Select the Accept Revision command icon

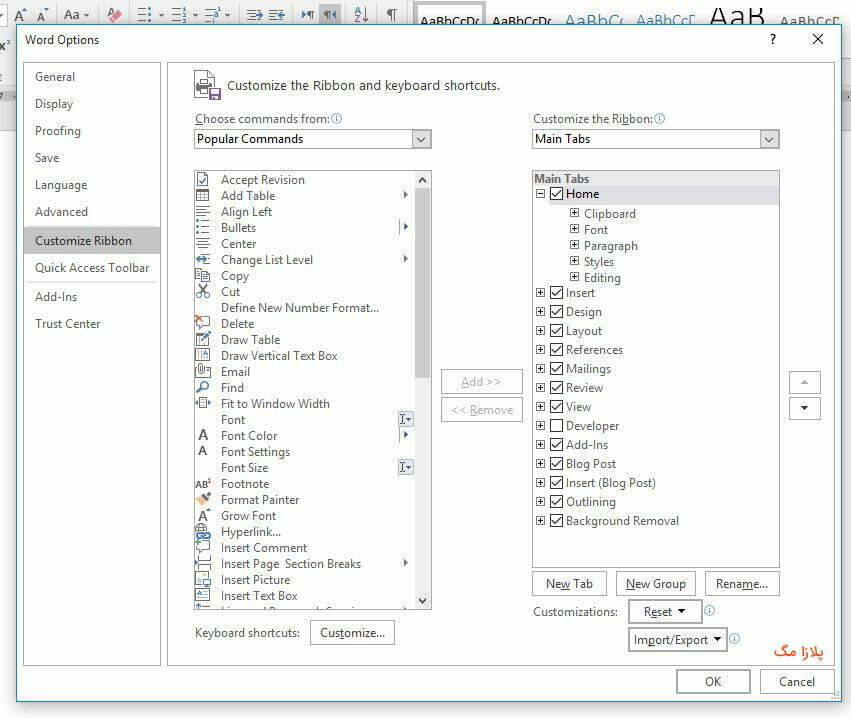202,180
